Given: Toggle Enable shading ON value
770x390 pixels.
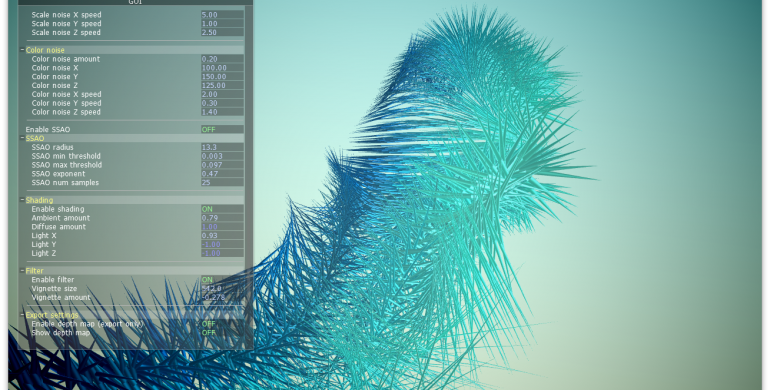Looking at the screenshot, I should (x=222, y=209).
